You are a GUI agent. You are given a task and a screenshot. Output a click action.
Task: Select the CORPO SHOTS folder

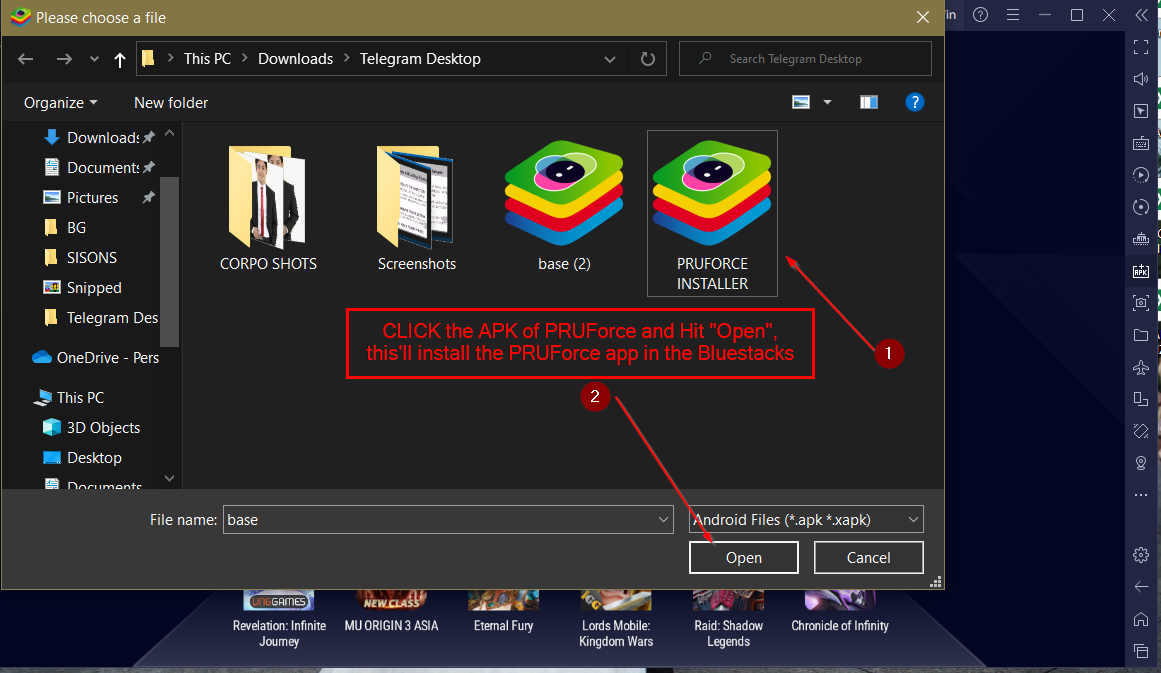tap(268, 208)
